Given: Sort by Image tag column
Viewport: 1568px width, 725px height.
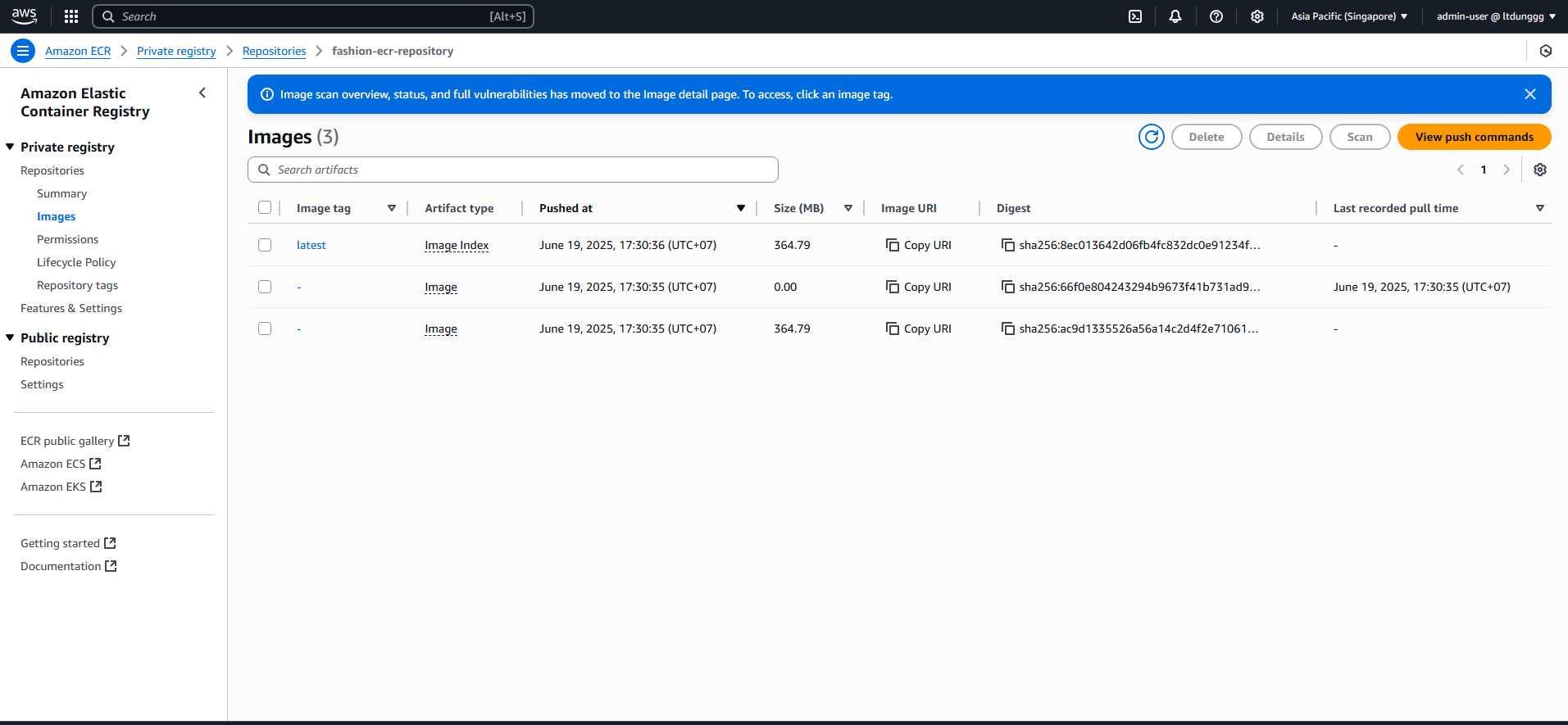Looking at the screenshot, I should 392,208.
